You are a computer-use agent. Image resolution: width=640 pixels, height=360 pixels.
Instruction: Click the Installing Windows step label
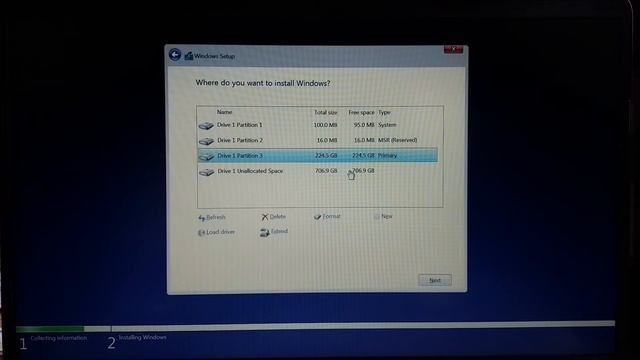click(x=142, y=337)
